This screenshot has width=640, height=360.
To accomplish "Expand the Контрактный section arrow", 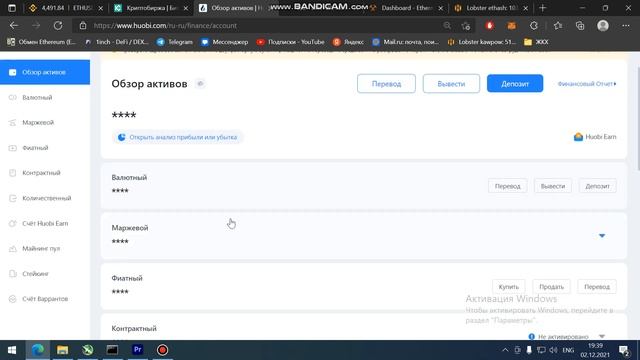I will click(x=602, y=336).
